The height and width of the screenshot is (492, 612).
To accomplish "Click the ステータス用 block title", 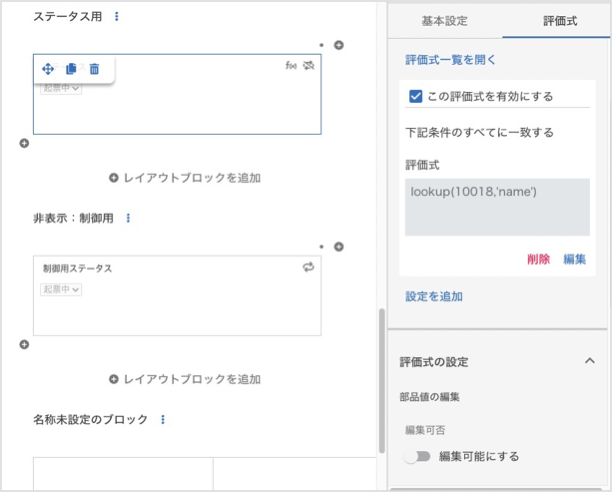I will (68, 16).
